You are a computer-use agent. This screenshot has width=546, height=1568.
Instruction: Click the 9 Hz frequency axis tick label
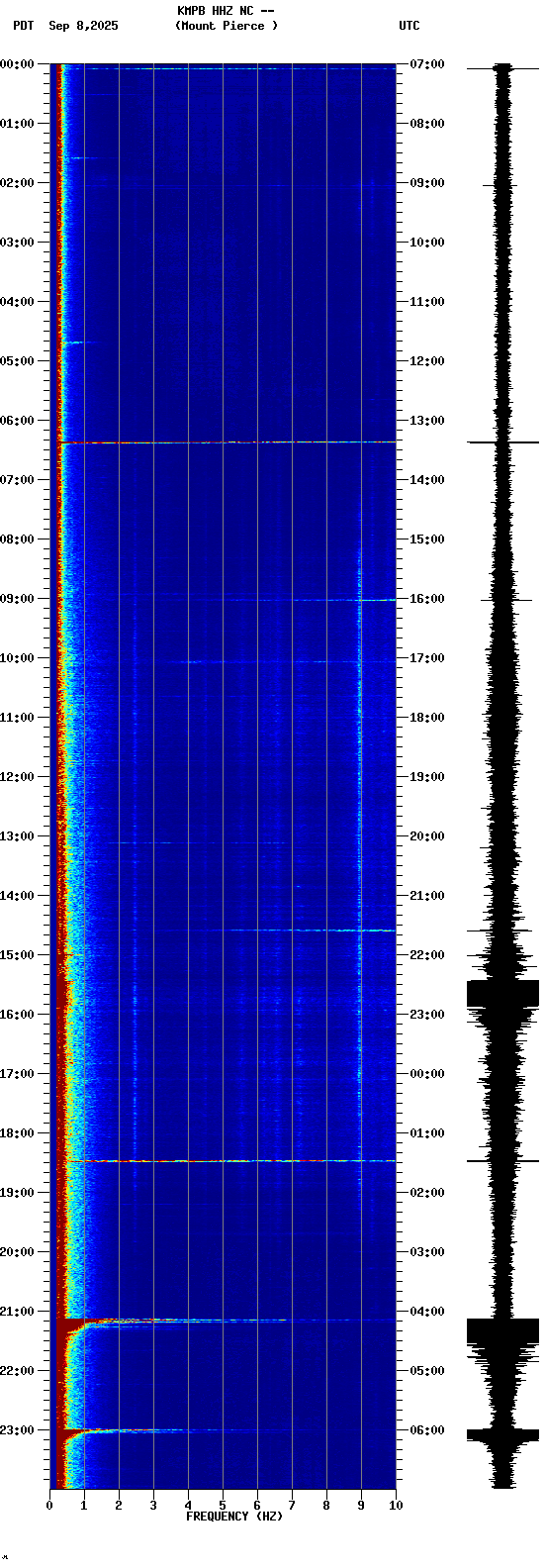(361, 1506)
